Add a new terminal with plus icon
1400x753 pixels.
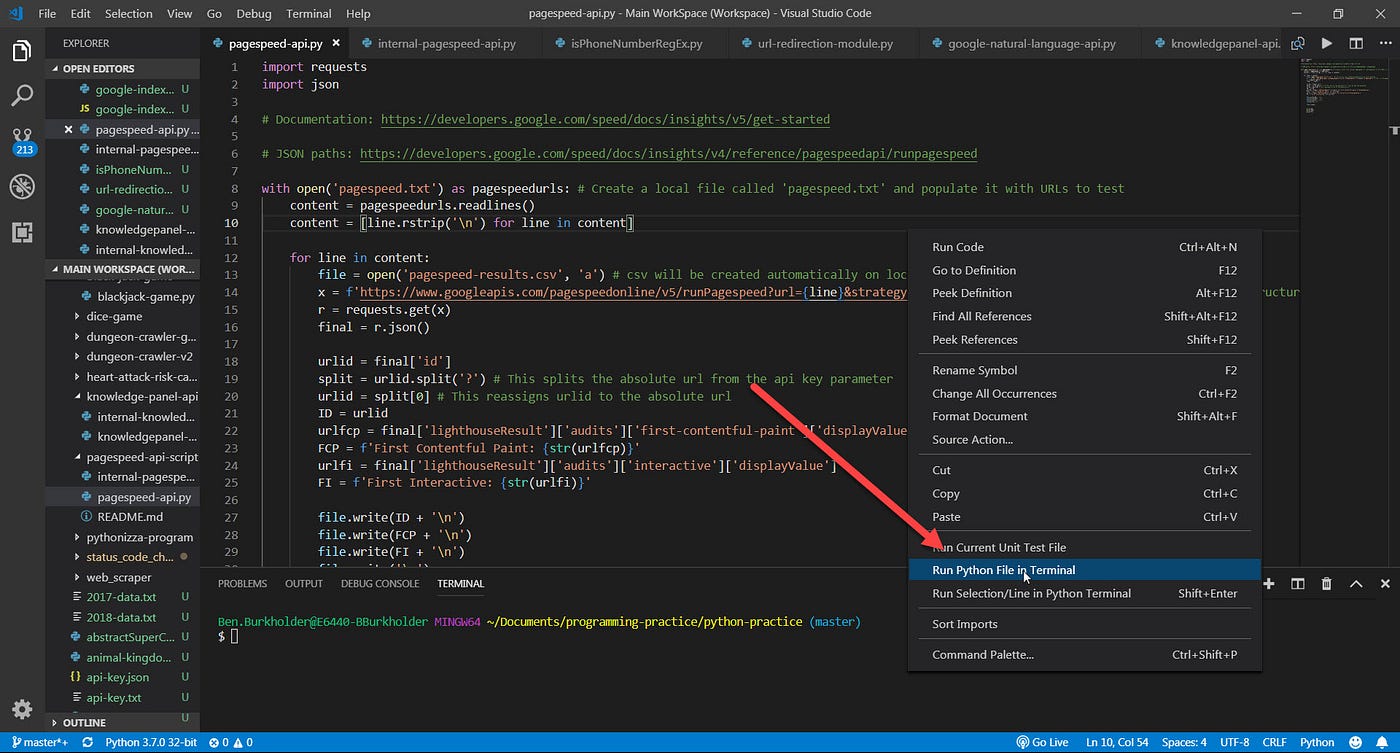tap(1269, 584)
